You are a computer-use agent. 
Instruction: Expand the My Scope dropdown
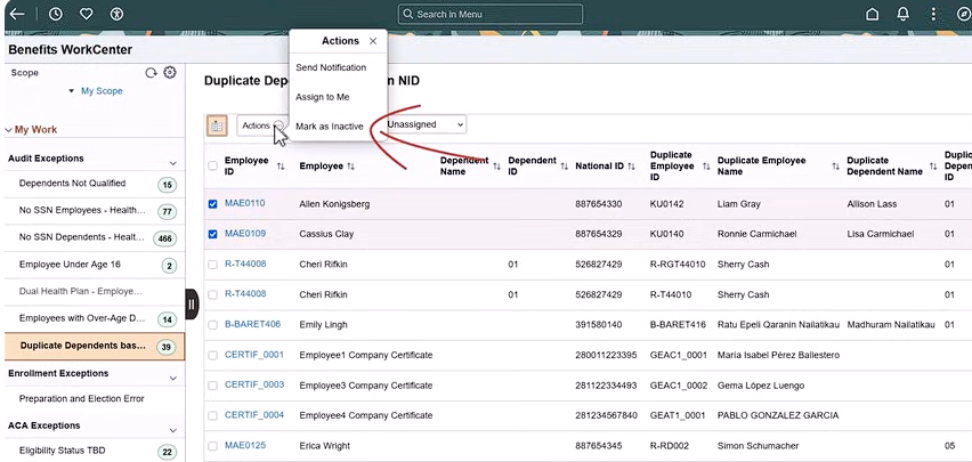[x=95, y=91]
